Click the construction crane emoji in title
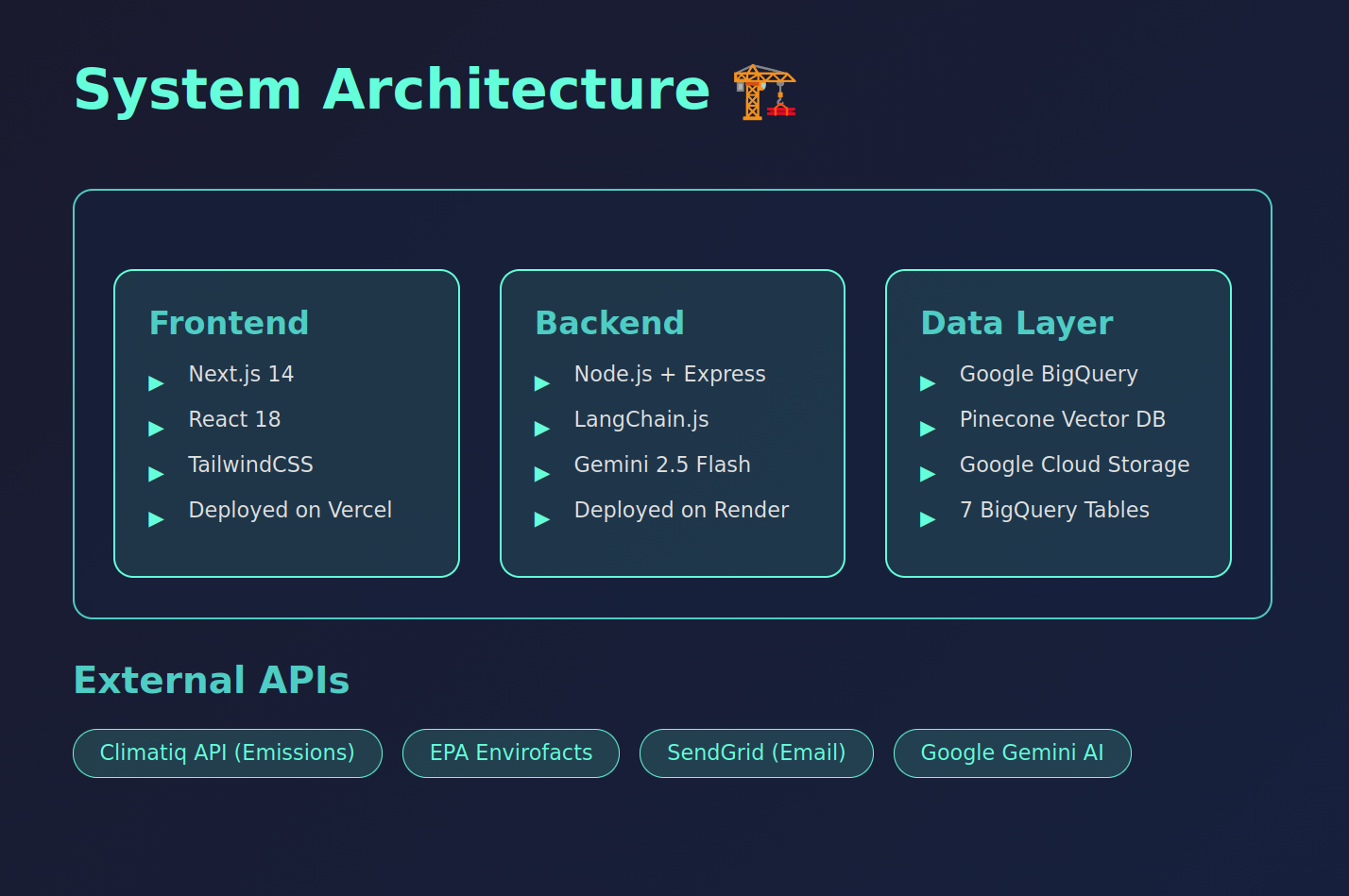 click(x=765, y=92)
